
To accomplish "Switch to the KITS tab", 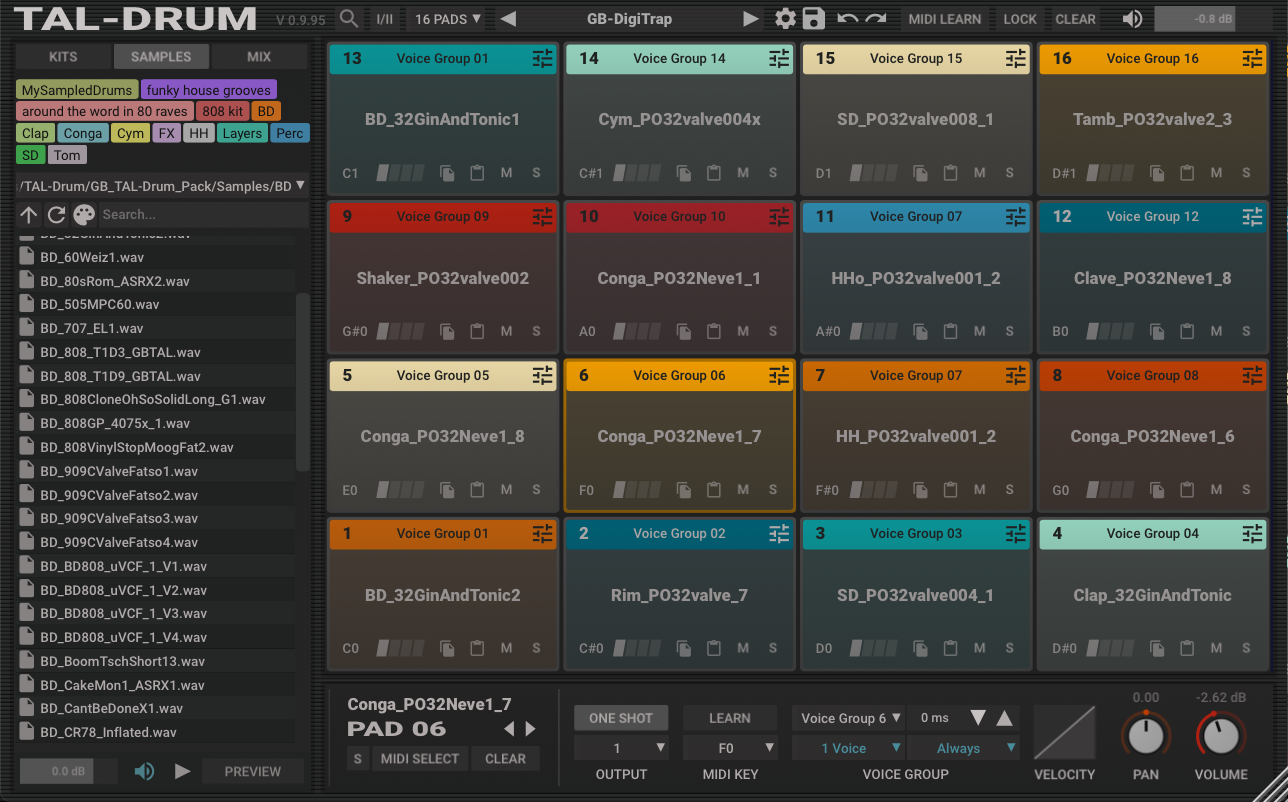I will [62, 57].
